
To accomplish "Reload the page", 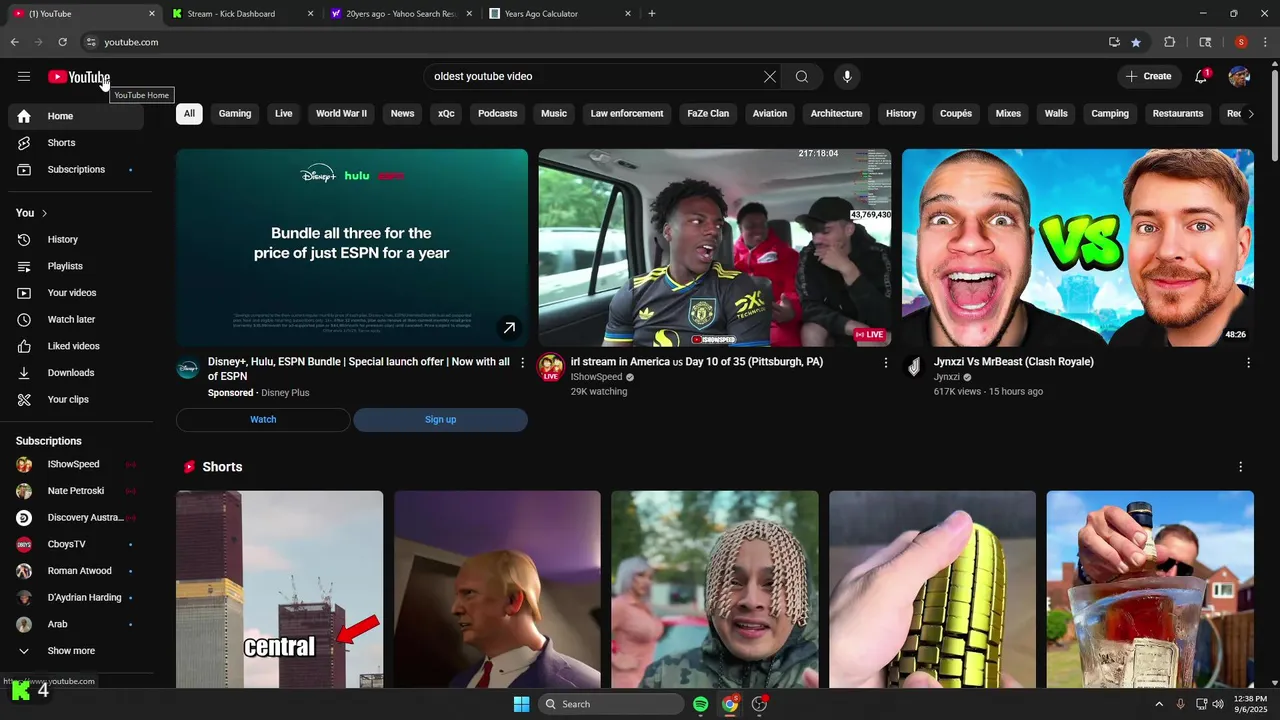I will 62,42.
